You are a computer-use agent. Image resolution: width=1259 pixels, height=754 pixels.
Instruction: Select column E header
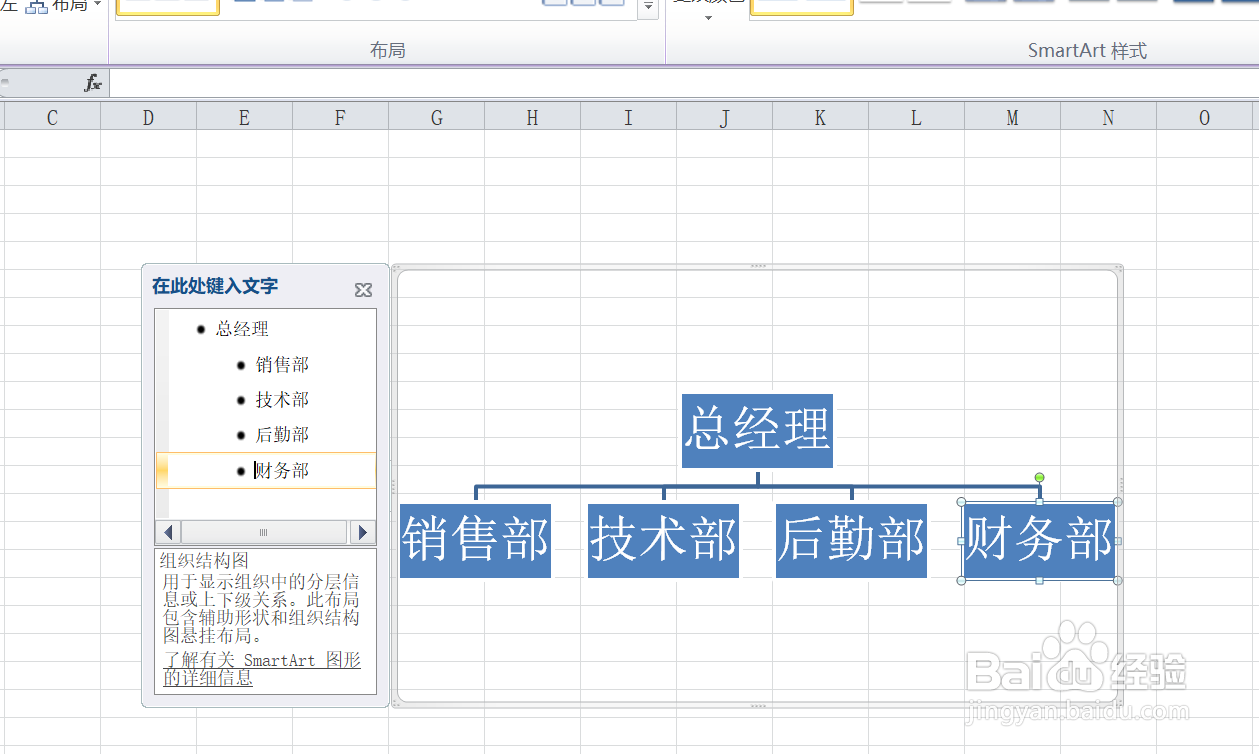pyautogui.click(x=244, y=118)
